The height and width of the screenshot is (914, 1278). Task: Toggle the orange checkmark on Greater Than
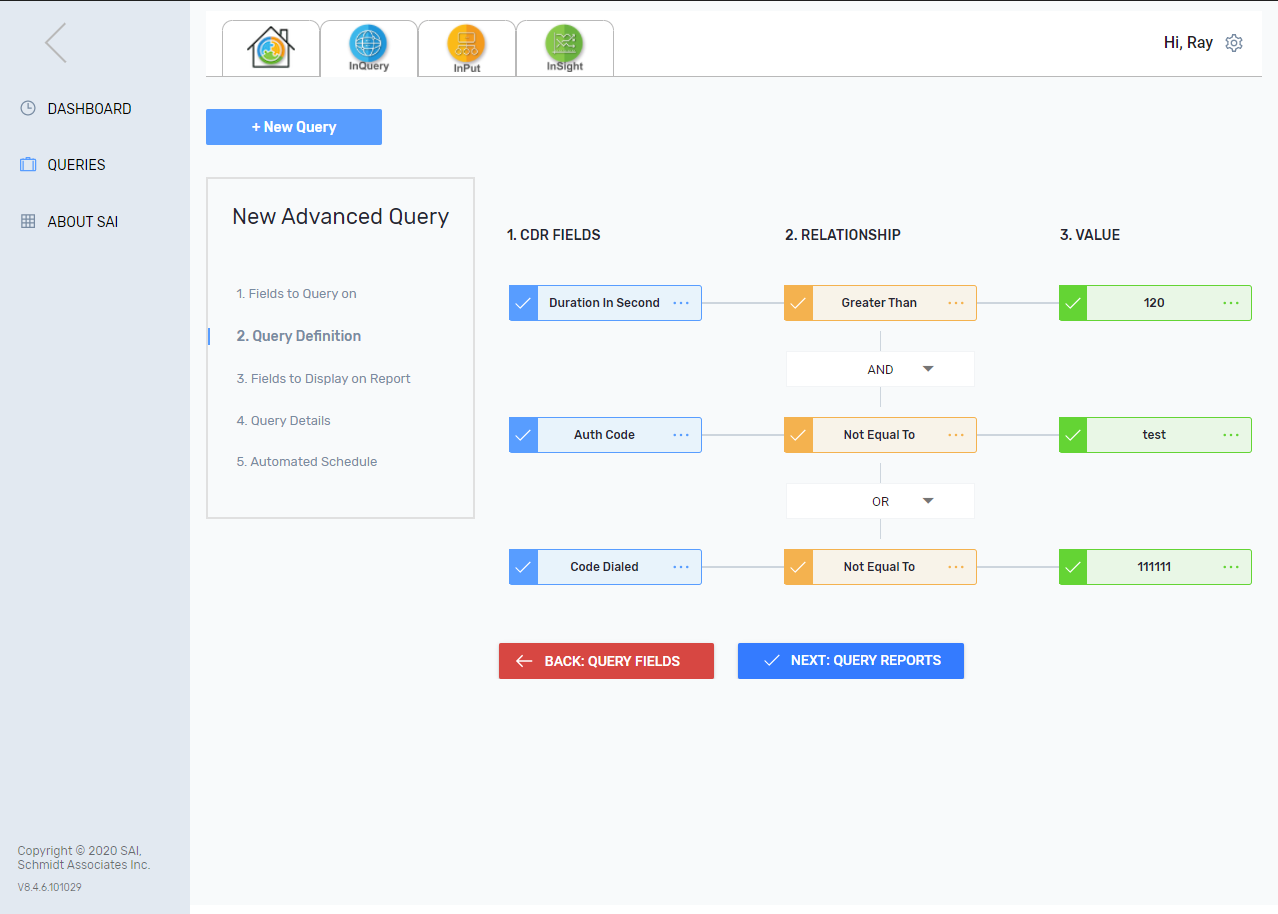coord(798,303)
